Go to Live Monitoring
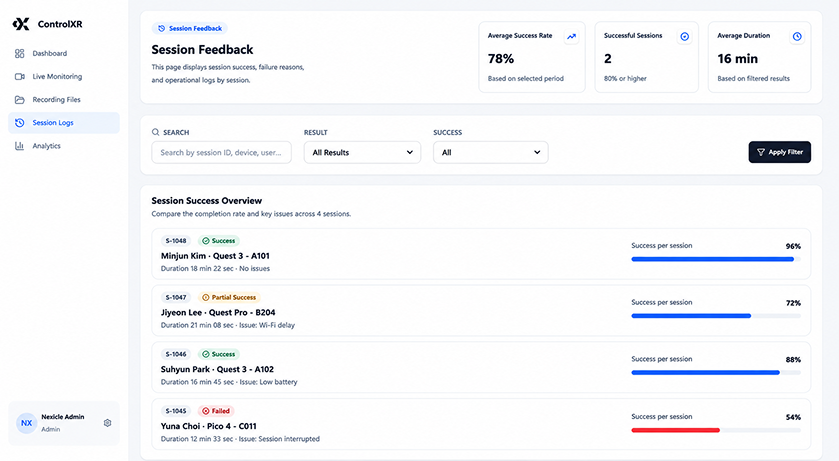This screenshot has height=461, width=839. [64, 76]
